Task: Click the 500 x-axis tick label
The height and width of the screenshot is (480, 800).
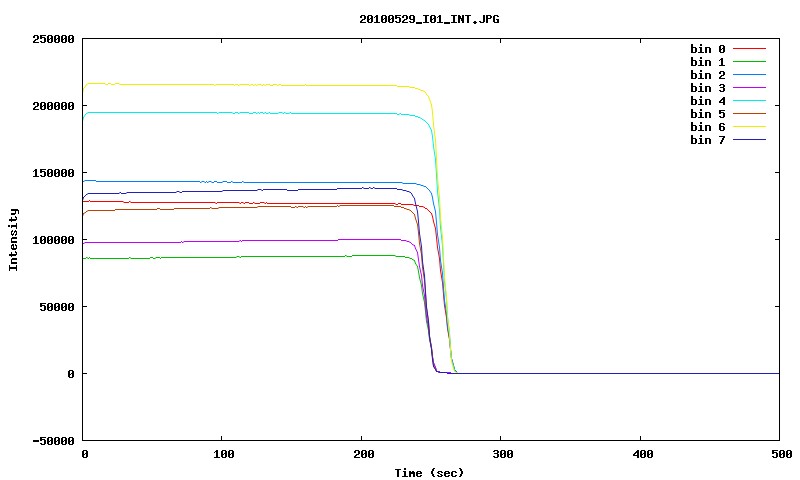Action: coord(782,454)
